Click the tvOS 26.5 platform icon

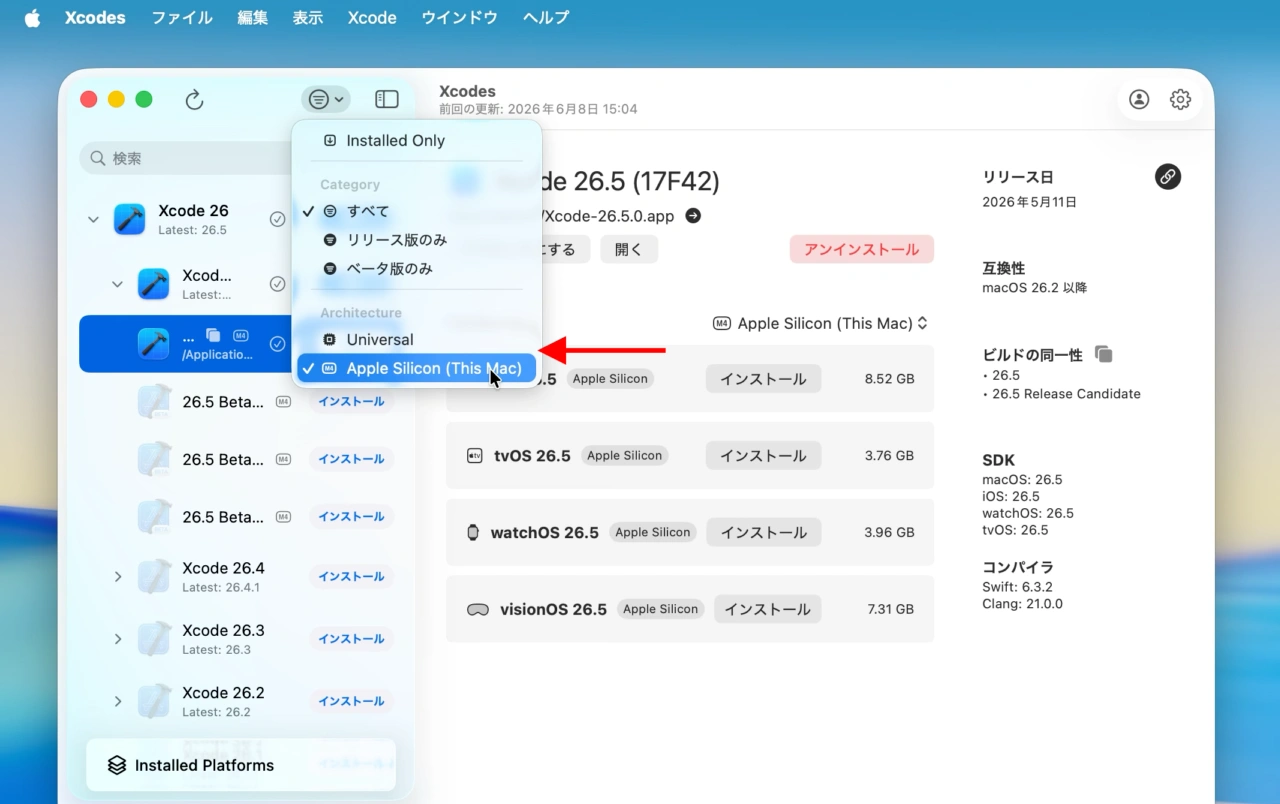click(x=474, y=456)
